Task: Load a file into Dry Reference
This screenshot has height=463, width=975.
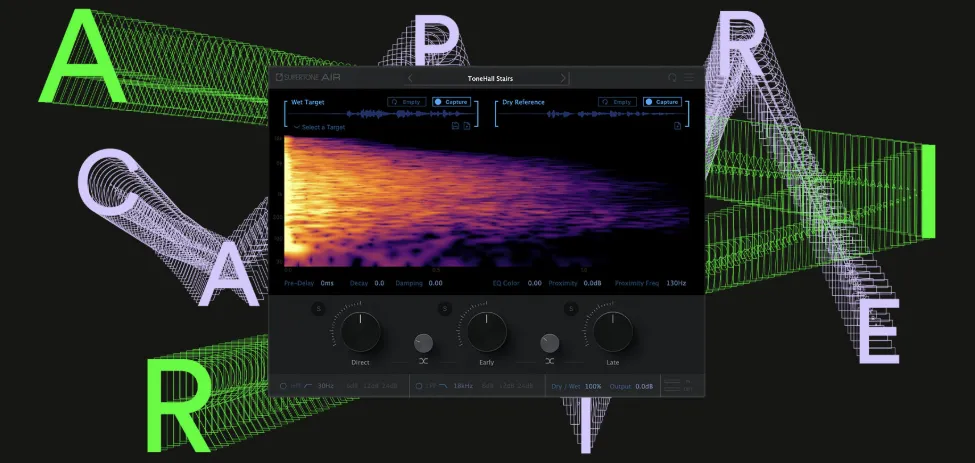Action: 677,126
